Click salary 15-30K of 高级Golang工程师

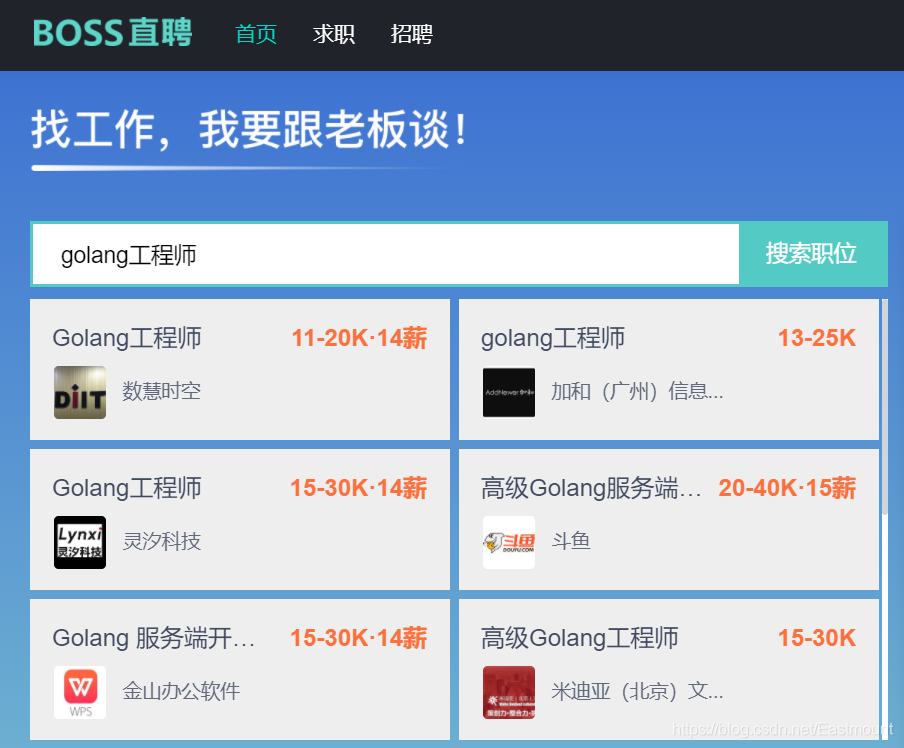(817, 638)
